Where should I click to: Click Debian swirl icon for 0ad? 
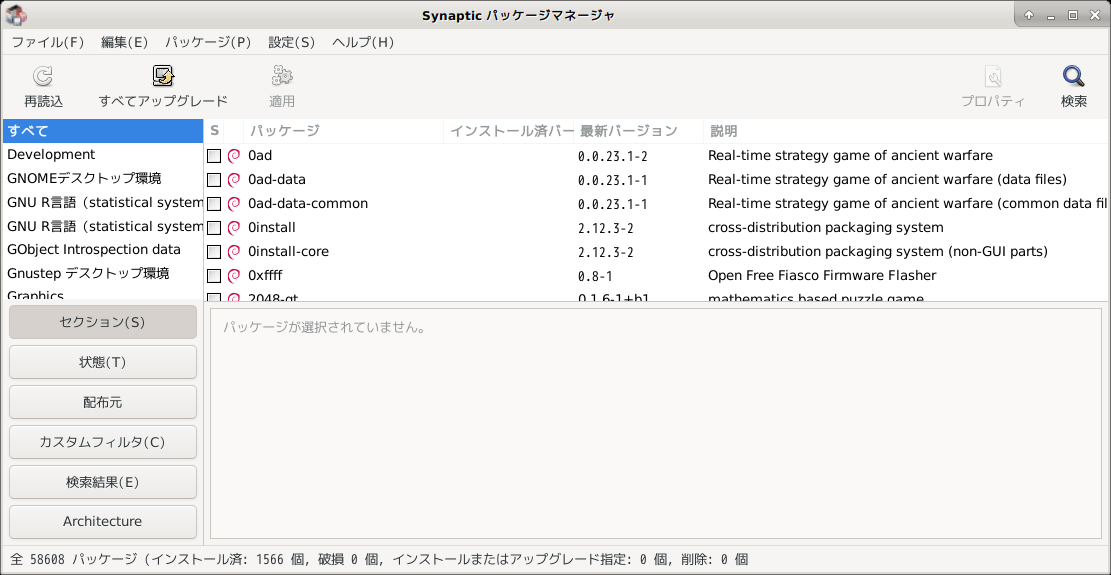point(234,156)
